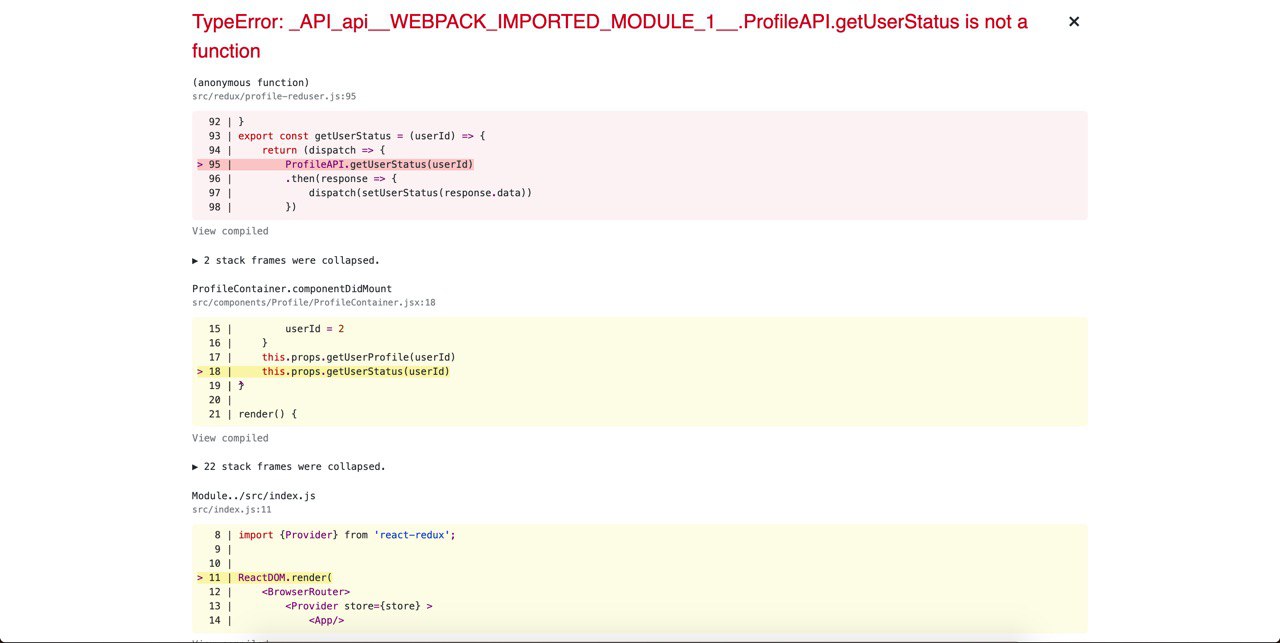This screenshot has height=643, width=1280.
Task: Click the ProfileContainer.componentDidMount frame label
Action: point(292,289)
